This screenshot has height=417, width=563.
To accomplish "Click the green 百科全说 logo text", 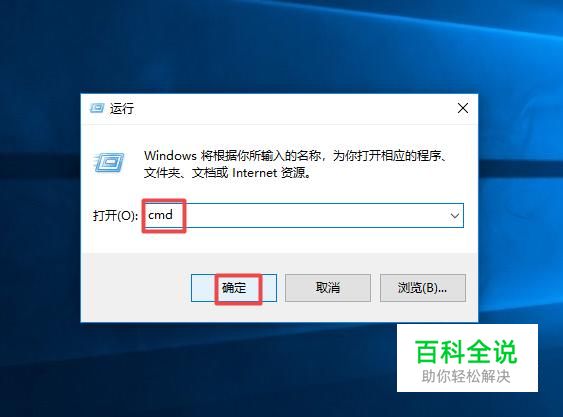I will 466,352.
